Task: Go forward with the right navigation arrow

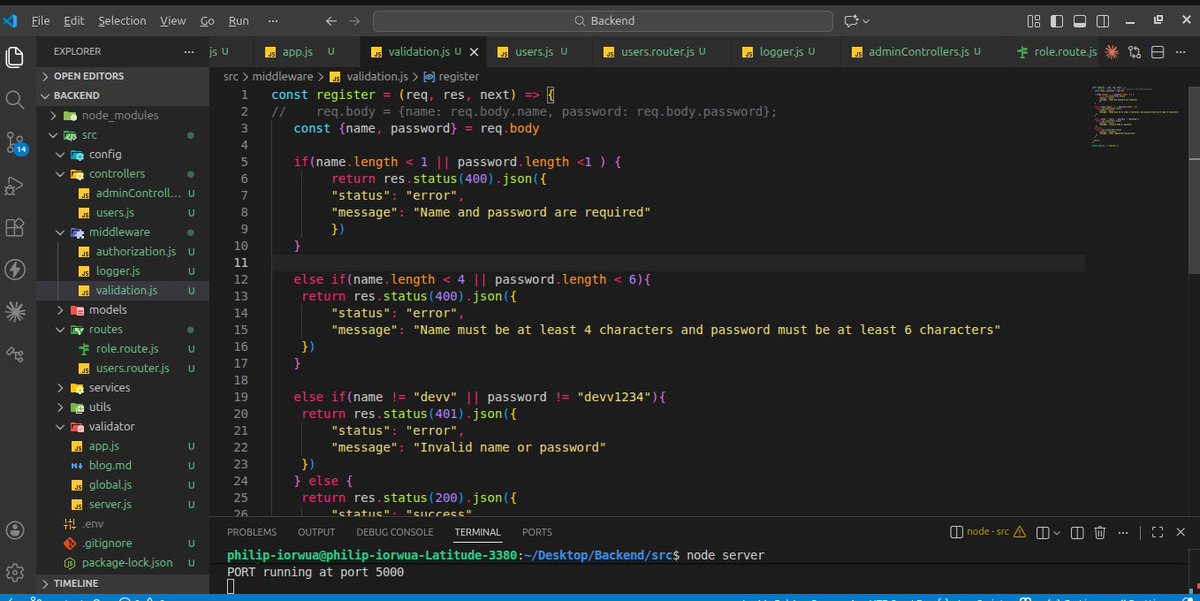Action: (356, 20)
